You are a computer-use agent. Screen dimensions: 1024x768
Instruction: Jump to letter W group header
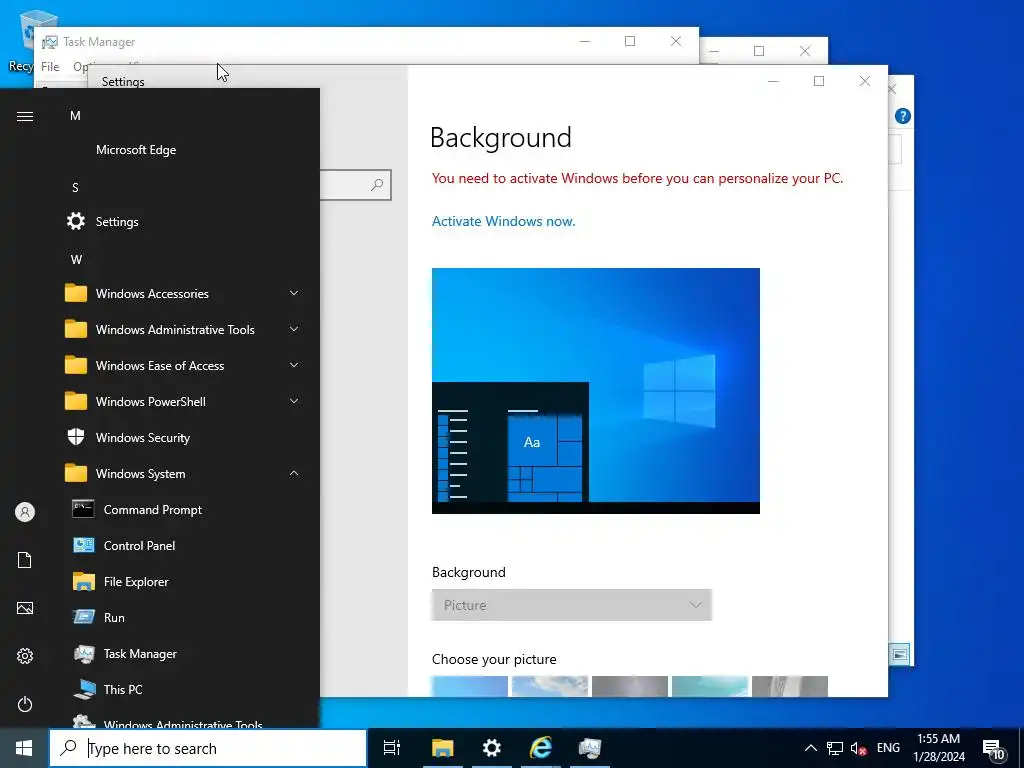click(76, 259)
